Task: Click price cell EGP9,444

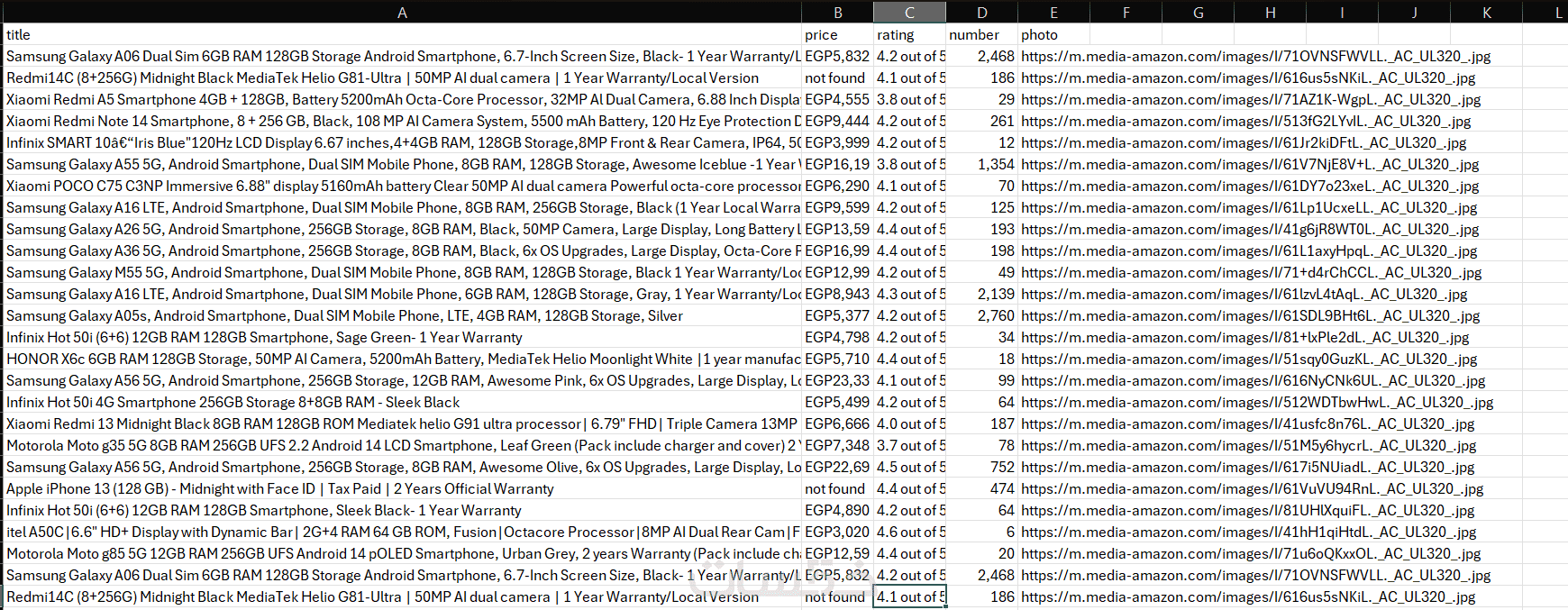Action: (837, 121)
